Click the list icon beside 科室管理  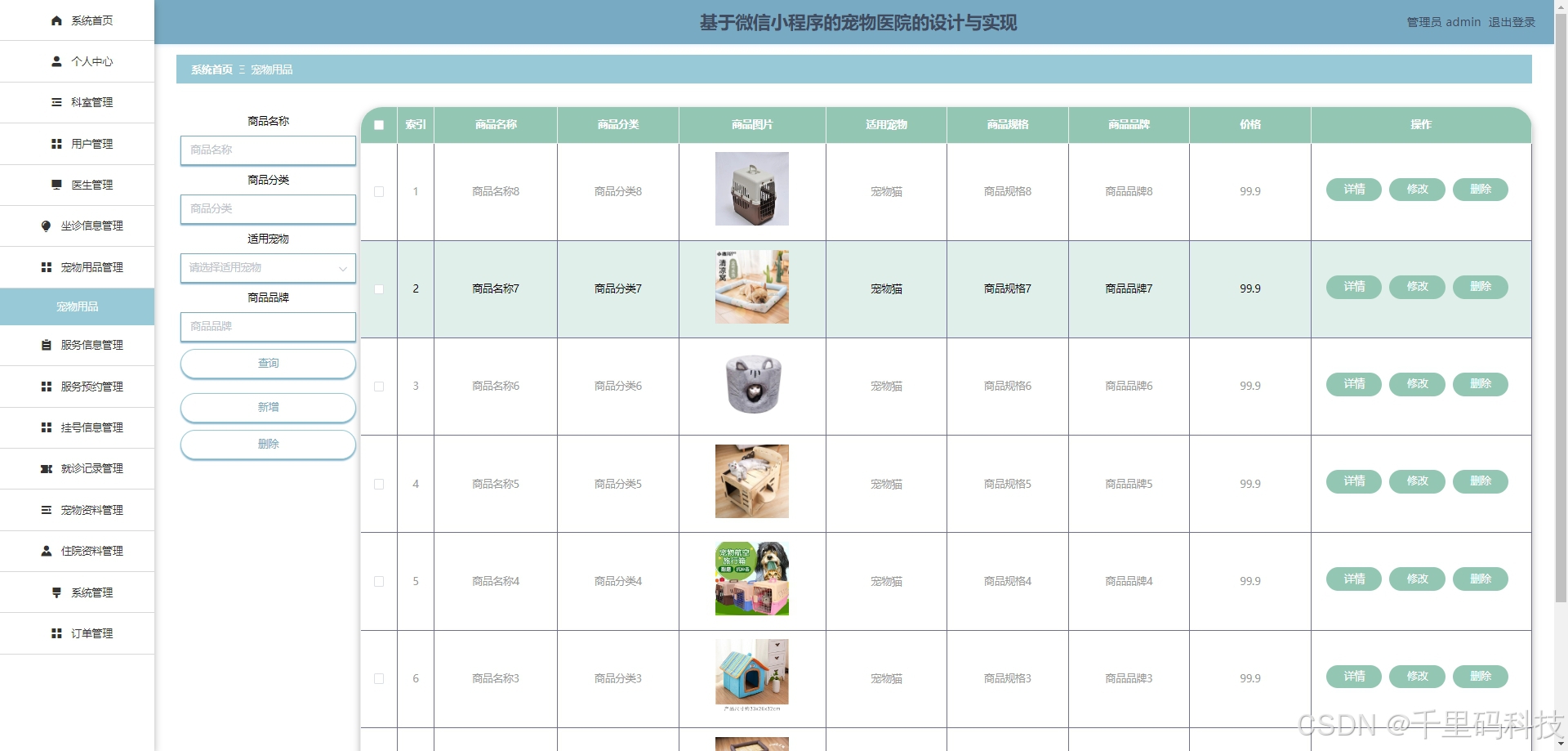pos(56,102)
